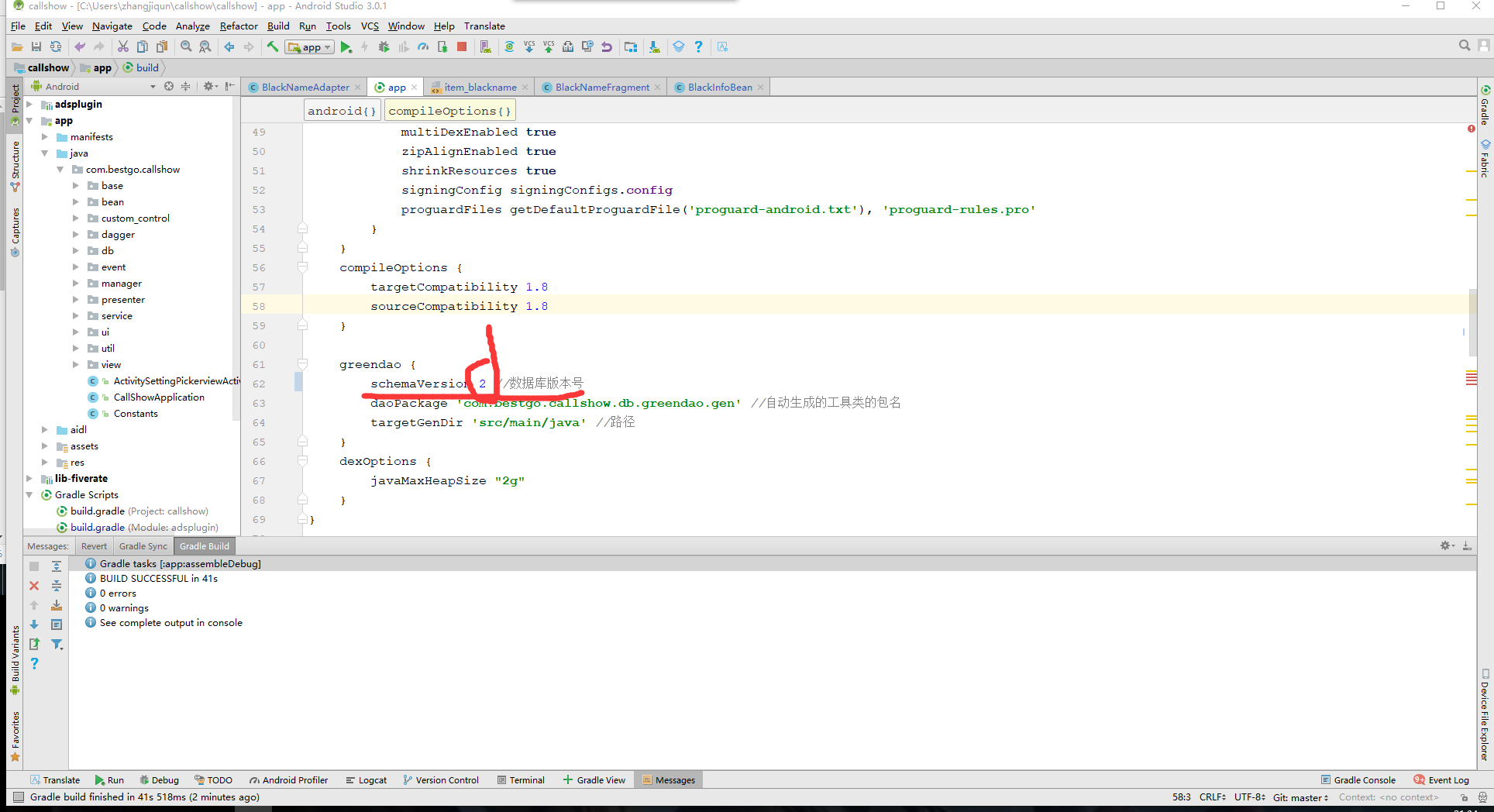The image size is (1494, 812).
Task: Click the Translate icon in toolbar
Action: pyautogui.click(x=723, y=47)
